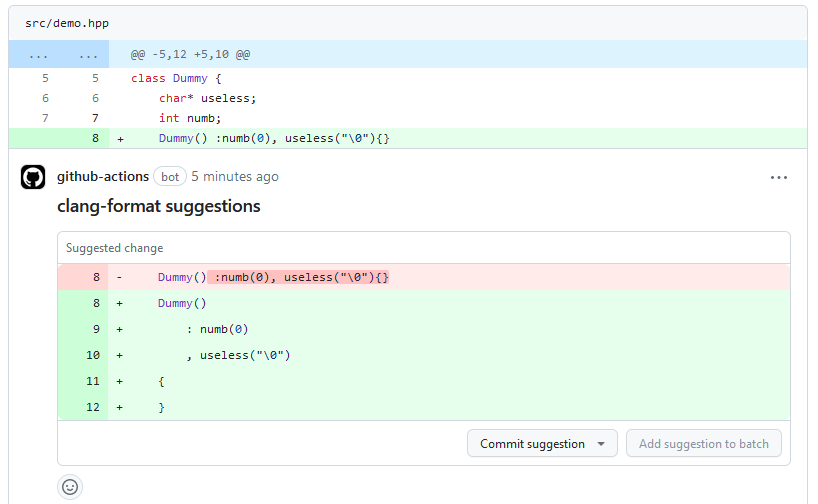Click the github-actions avatar icon

click(x=33, y=177)
